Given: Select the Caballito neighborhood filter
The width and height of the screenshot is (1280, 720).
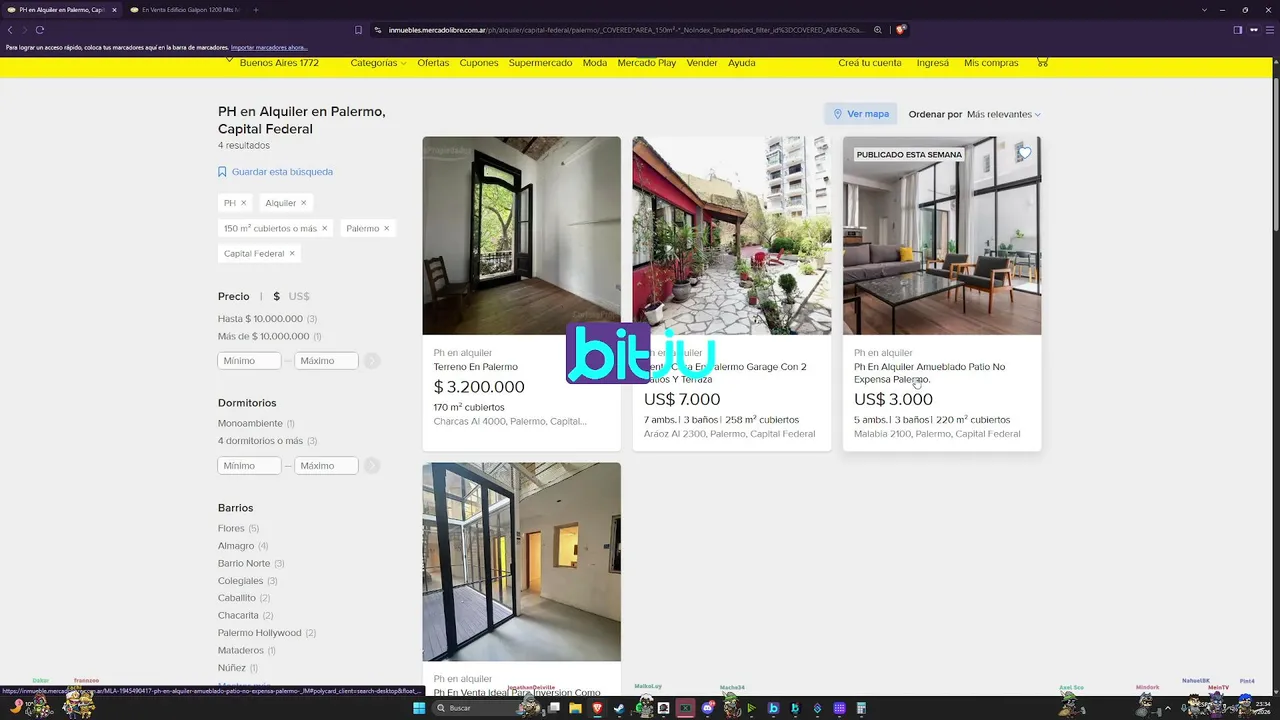Looking at the screenshot, I should (244, 598).
